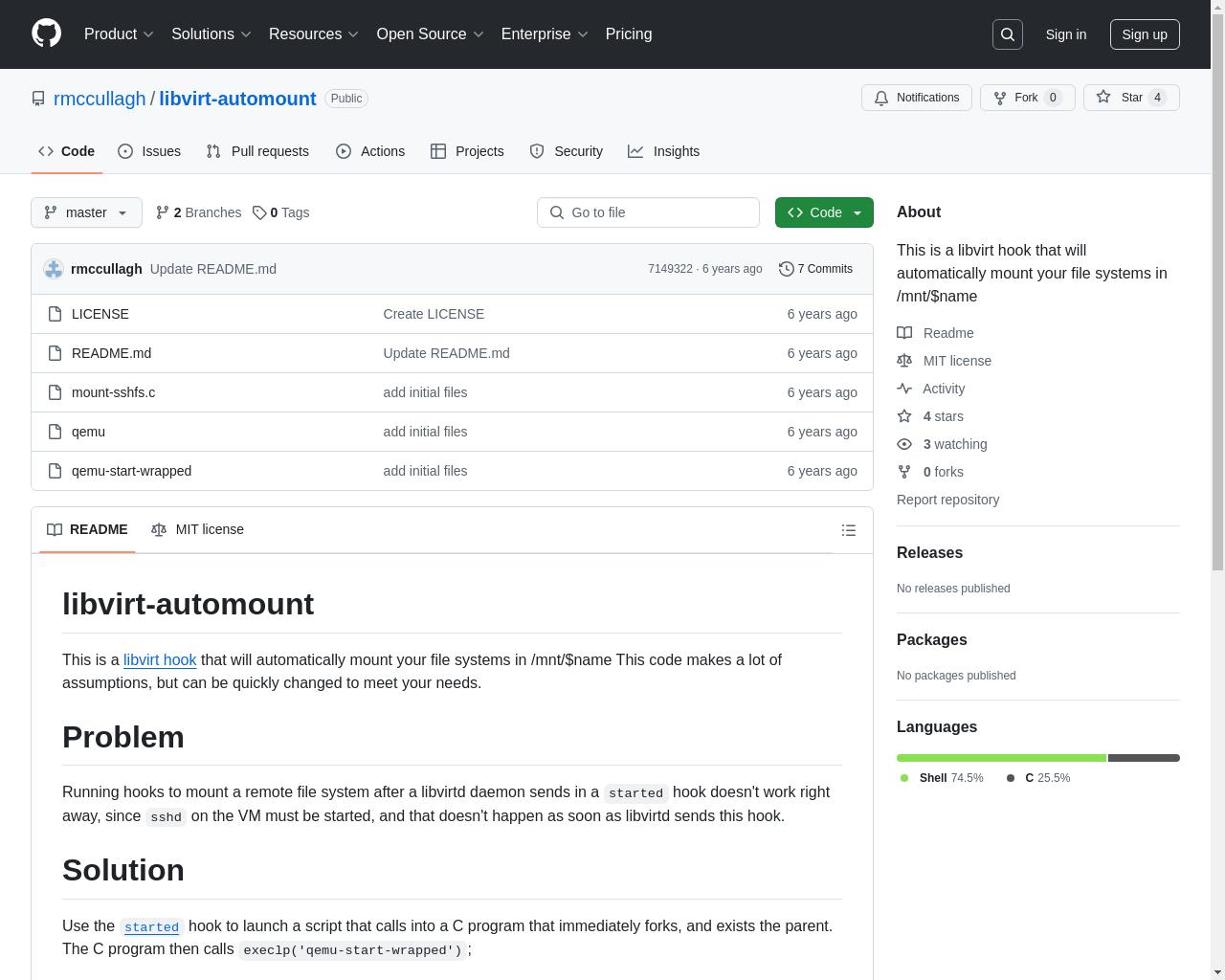Click the Fork button
The height and width of the screenshot is (980, 1225).
[1027, 98]
